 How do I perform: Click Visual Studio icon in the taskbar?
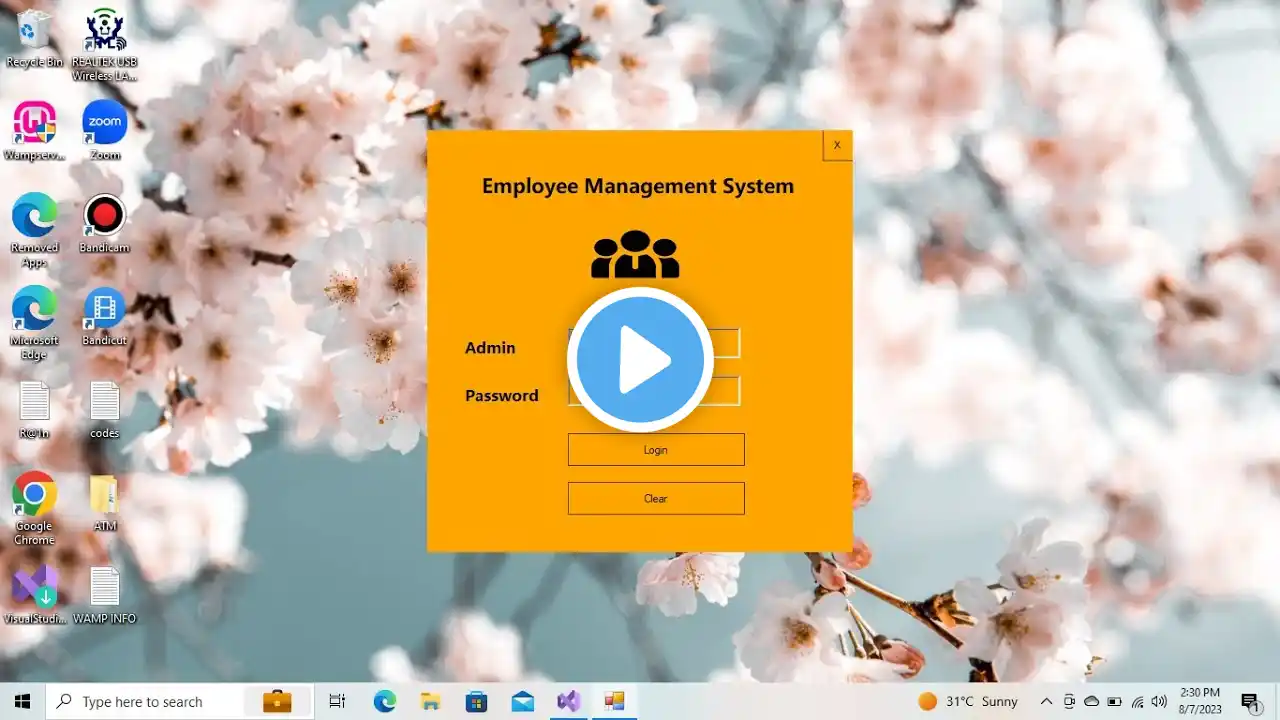[x=569, y=701]
